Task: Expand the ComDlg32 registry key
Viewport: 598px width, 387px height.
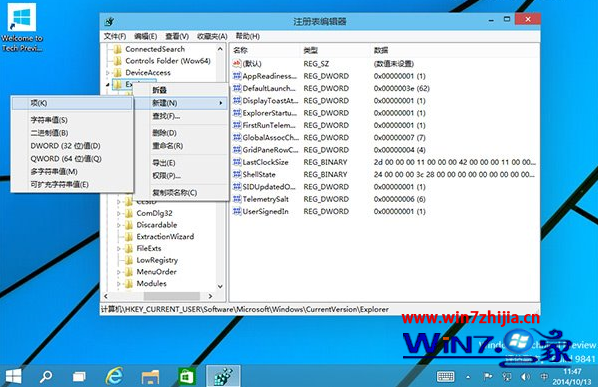Action: [x=119, y=213]
